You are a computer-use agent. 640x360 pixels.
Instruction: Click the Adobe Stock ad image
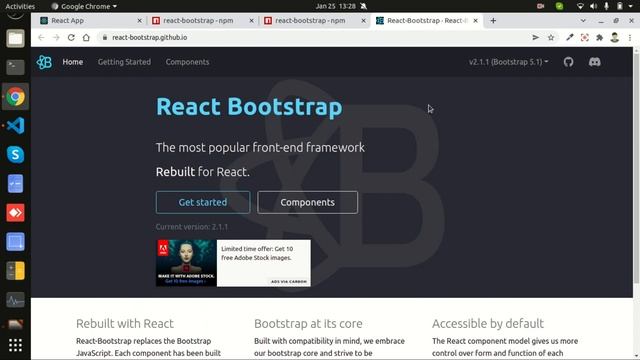click(186, 263)
